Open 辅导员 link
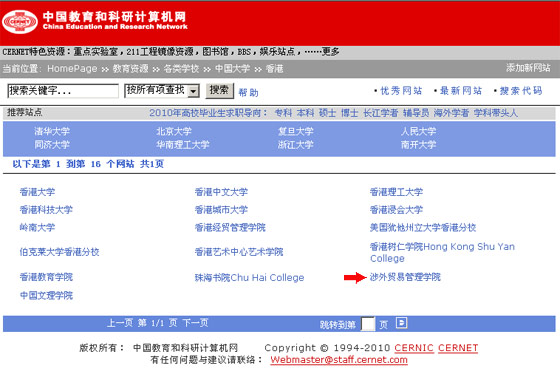This screenshot has height=377, width=560. click(x=416, y=113)
